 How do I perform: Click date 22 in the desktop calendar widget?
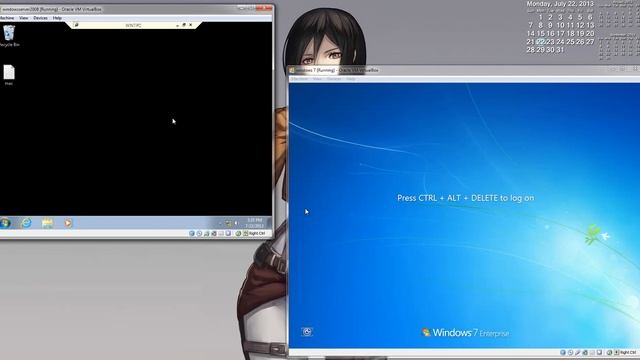pos(540,42)
